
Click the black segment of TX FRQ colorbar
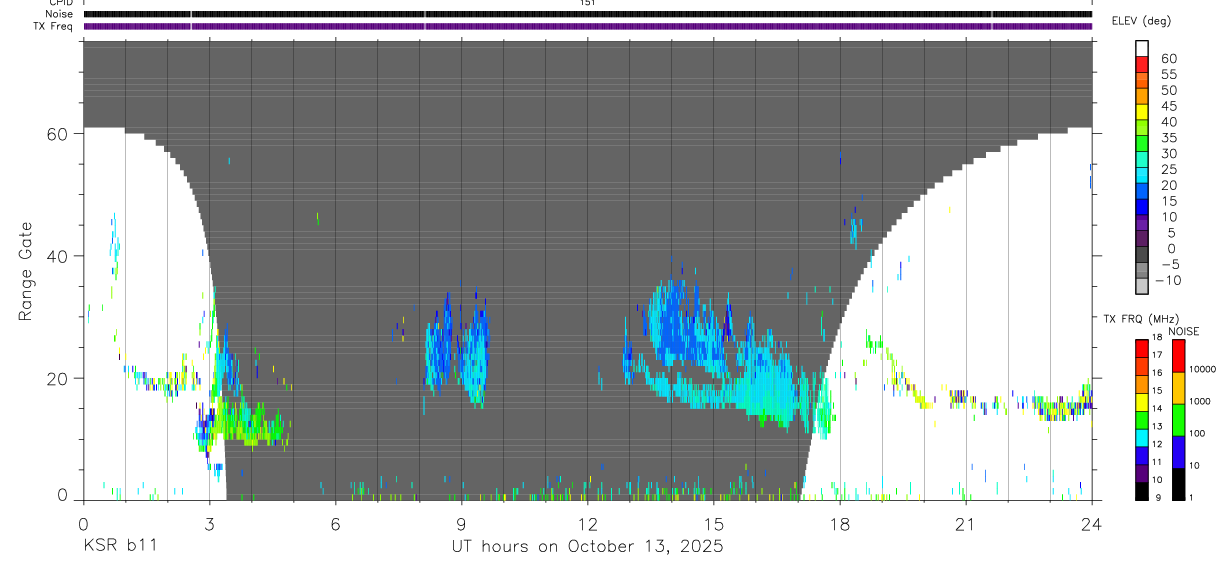click(1142, 492)
